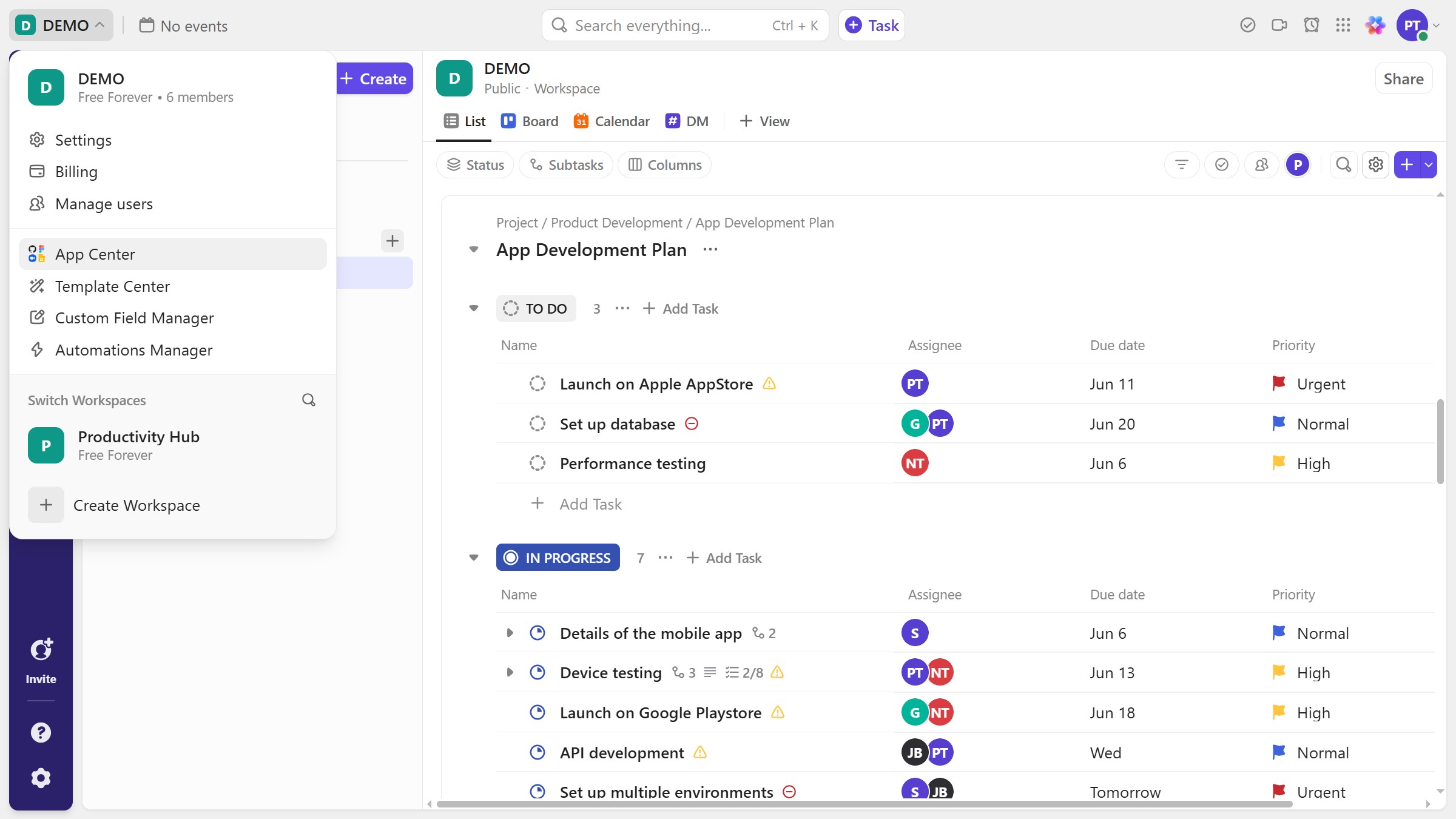This screenshot has height=819, width=1456.
Task: Click the list view settings gear icon
Action: (x=1376, y=165)
